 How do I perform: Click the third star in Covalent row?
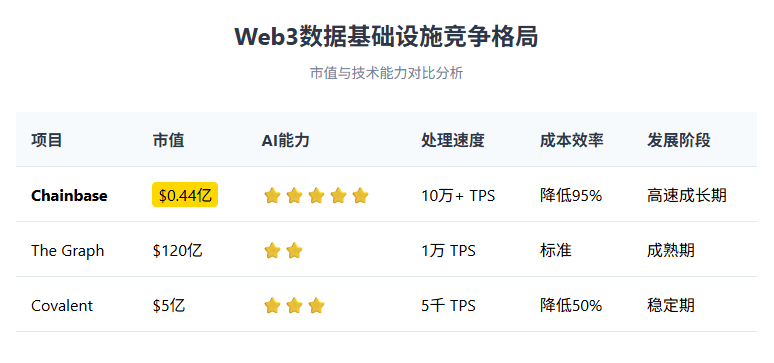(x=316, y=306)
